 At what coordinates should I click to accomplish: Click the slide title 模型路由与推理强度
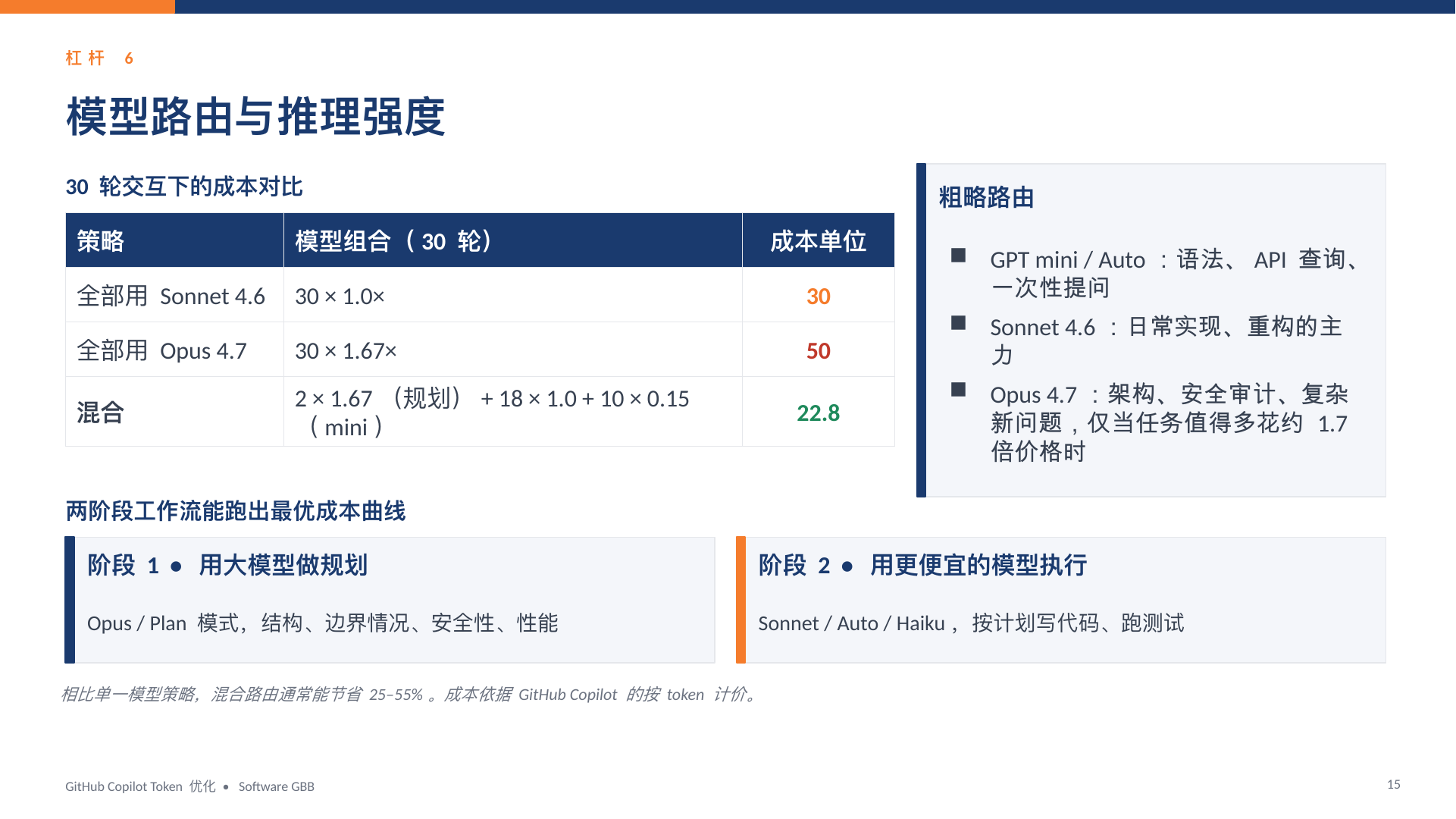255,117
